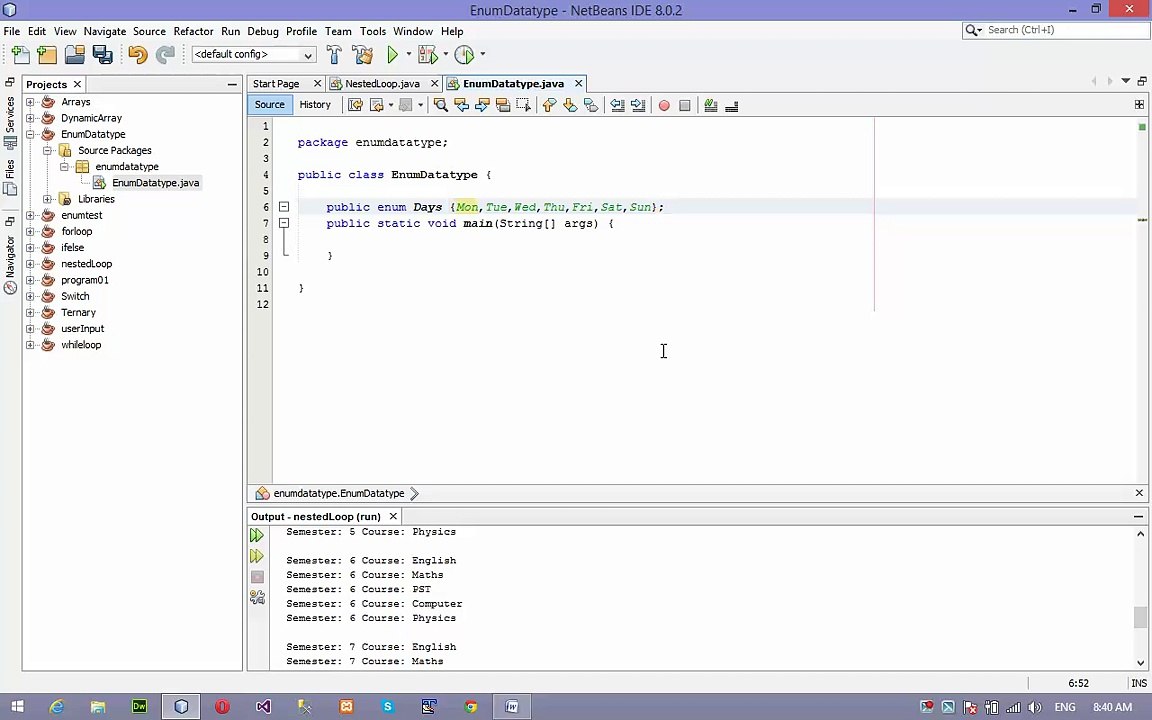
Task: Open the Refactor menu
Action: [x=193, y=31]
